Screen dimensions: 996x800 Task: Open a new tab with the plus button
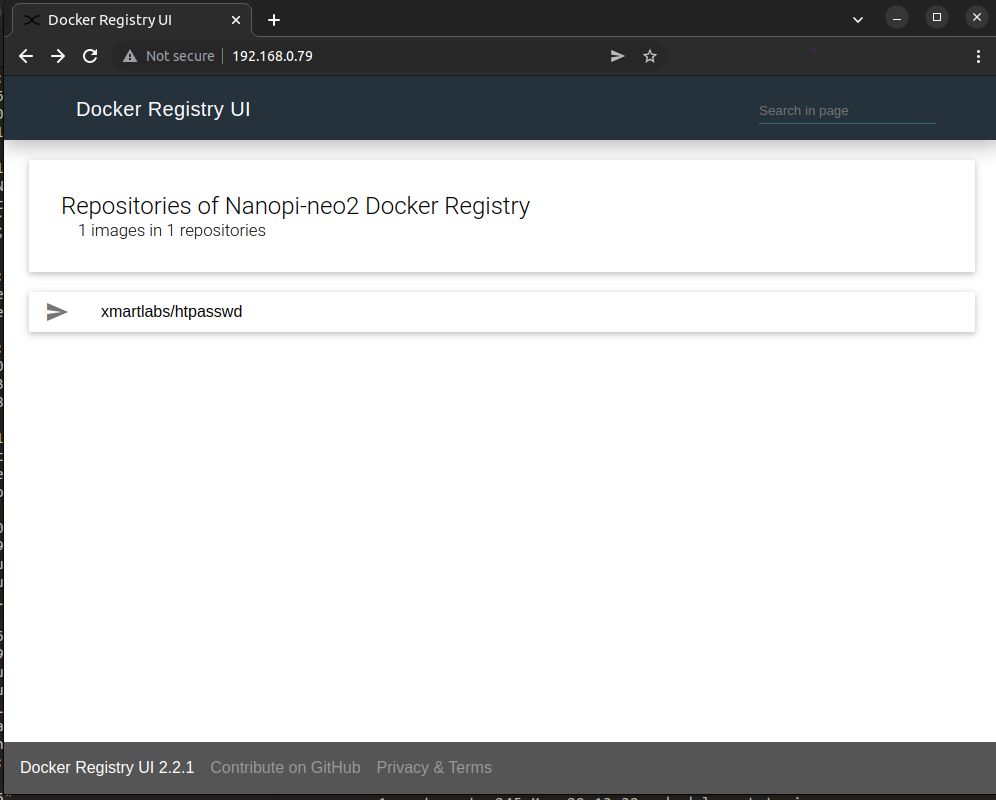point(273,19)
